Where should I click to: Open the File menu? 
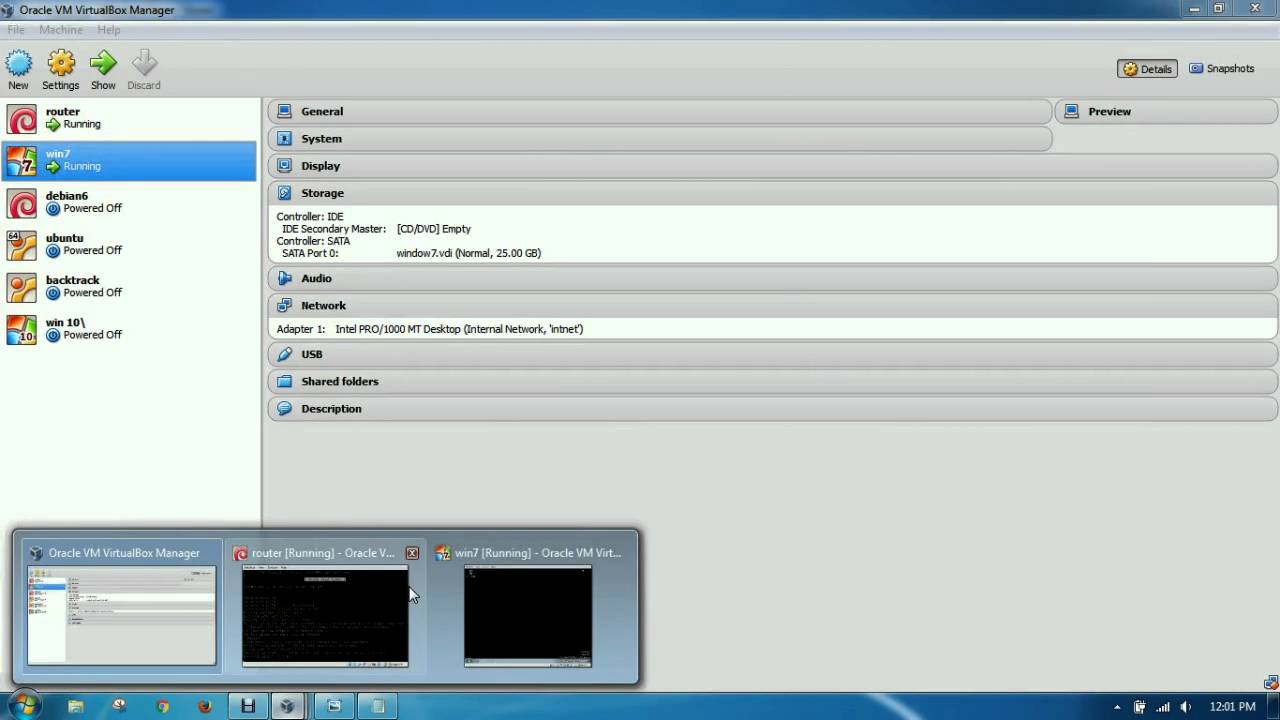coord(16,30)
